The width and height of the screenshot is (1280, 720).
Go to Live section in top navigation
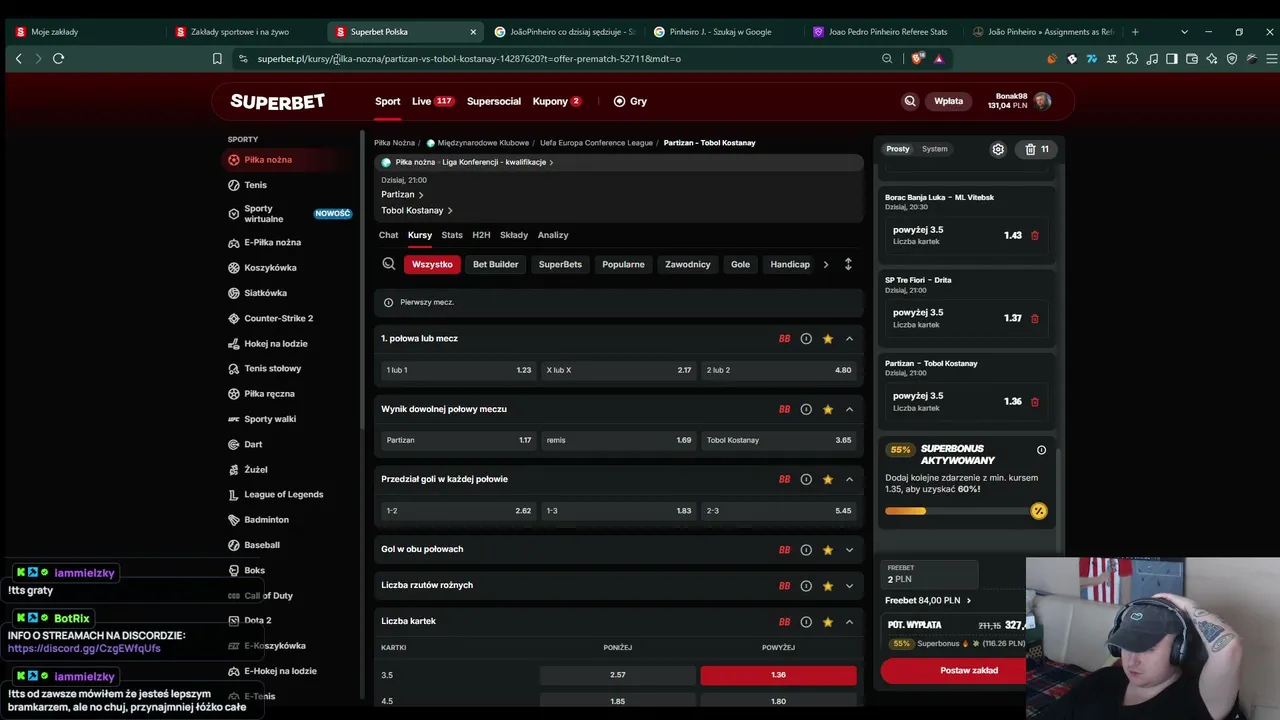pos(433,101)
